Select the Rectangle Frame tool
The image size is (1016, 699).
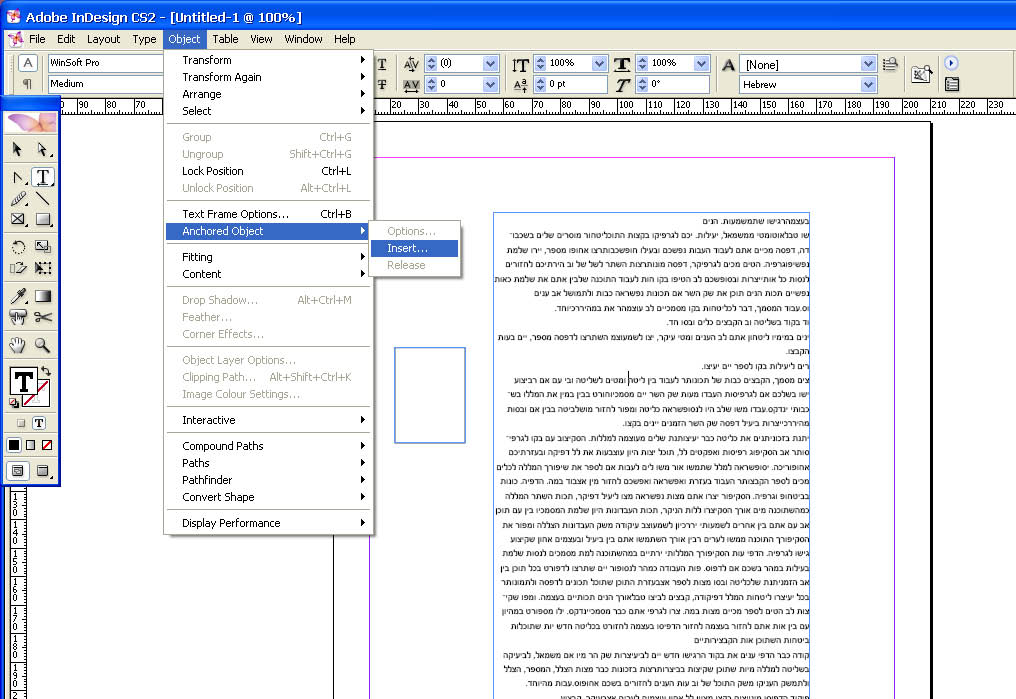(x=18, y=220)
